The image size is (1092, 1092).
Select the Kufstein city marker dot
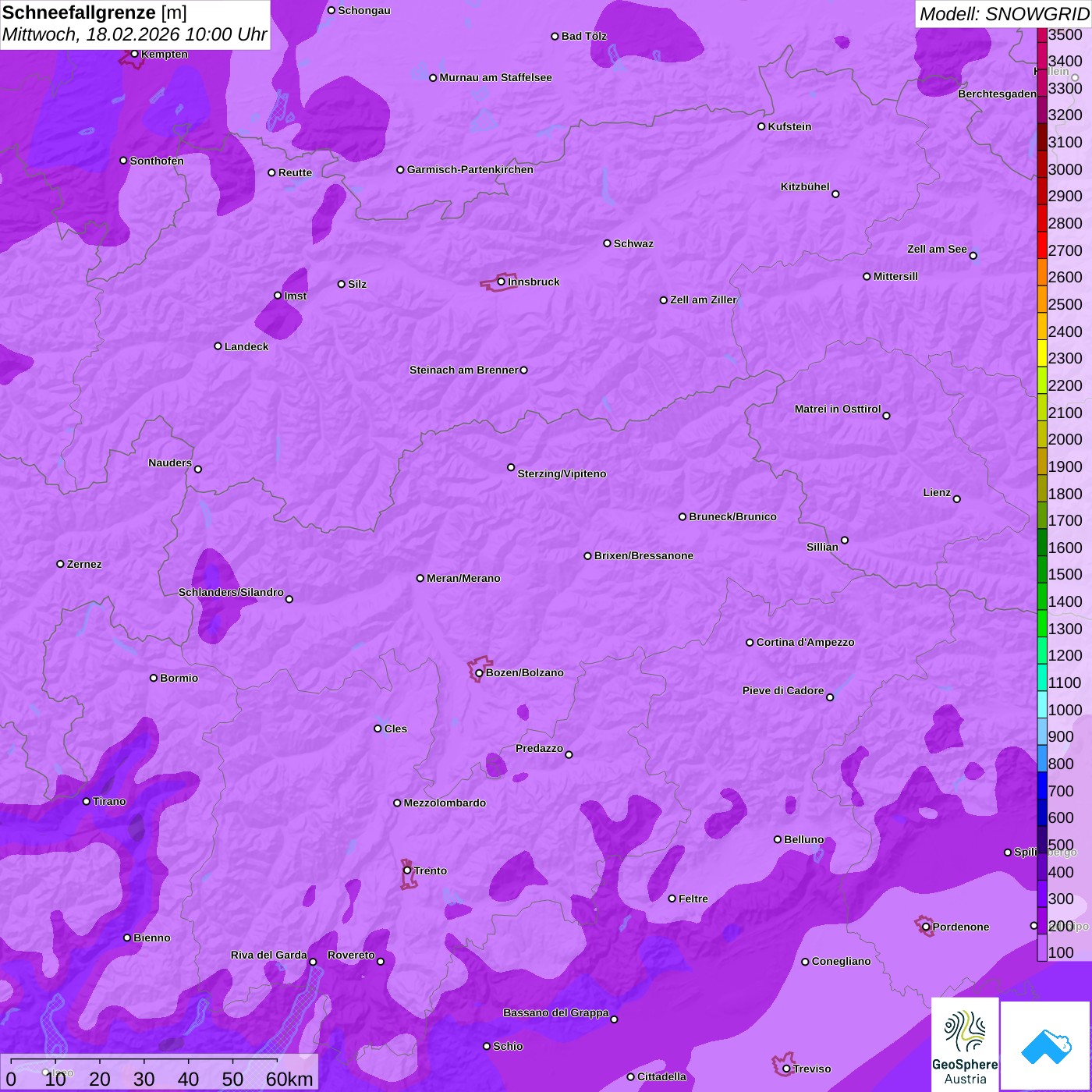coord(761,126)
